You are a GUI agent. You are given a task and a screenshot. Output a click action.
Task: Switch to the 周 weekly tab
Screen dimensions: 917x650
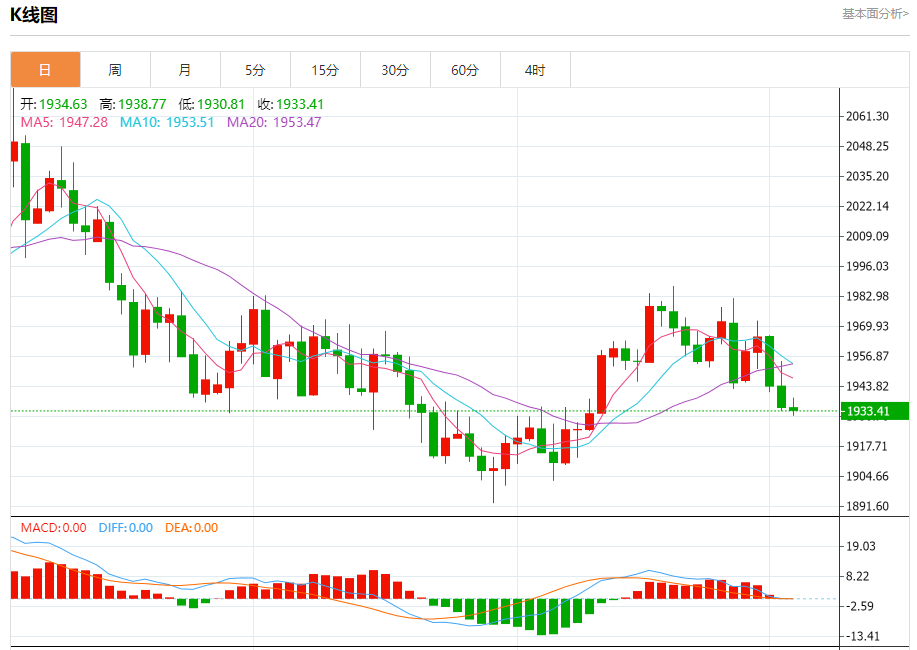(115, 70)
